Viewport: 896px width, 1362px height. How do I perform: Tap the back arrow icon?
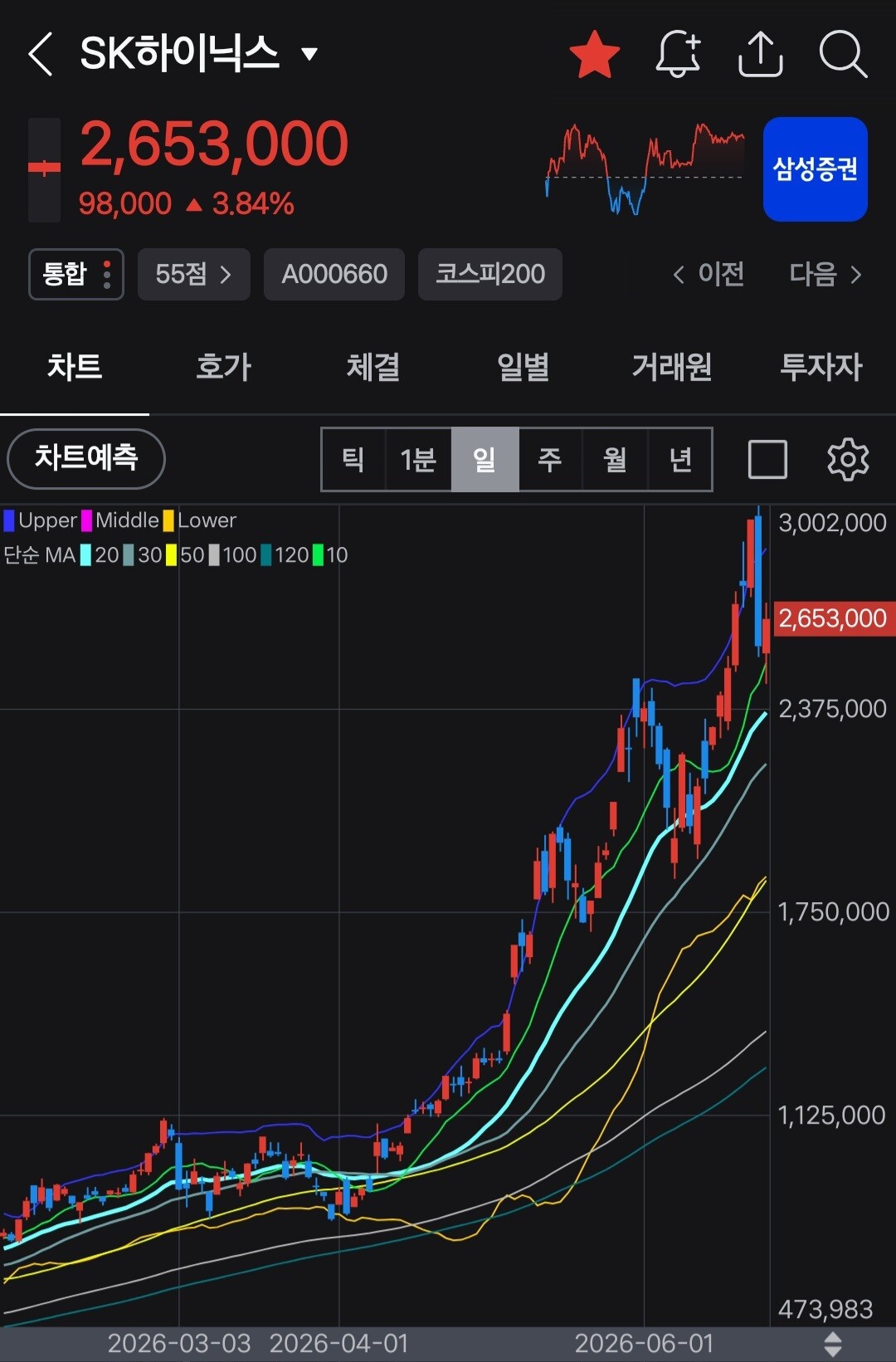click(40, 55)
